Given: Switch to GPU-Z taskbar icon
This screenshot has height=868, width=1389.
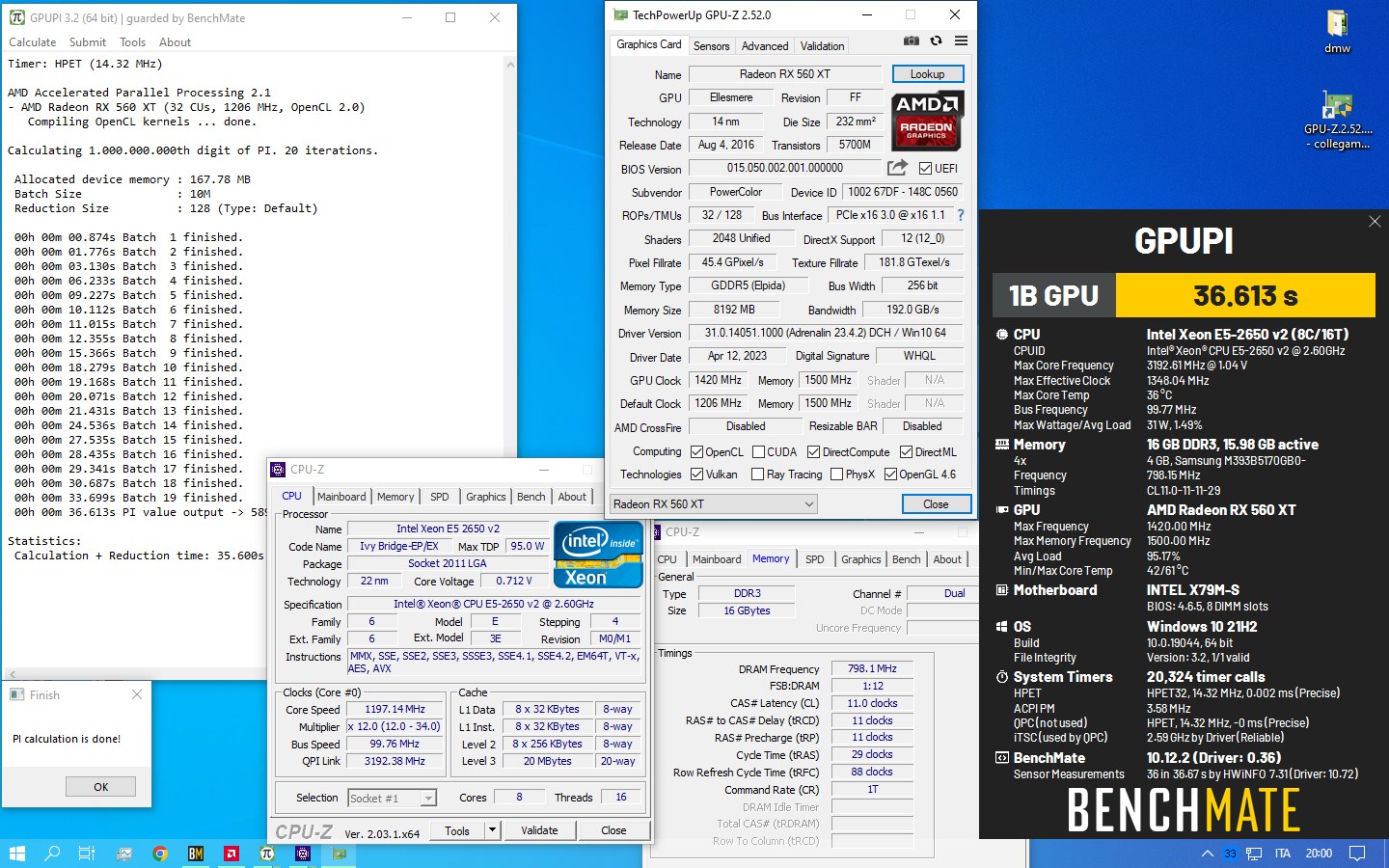Looking at the screenshot, I should [x=339, y=854].
